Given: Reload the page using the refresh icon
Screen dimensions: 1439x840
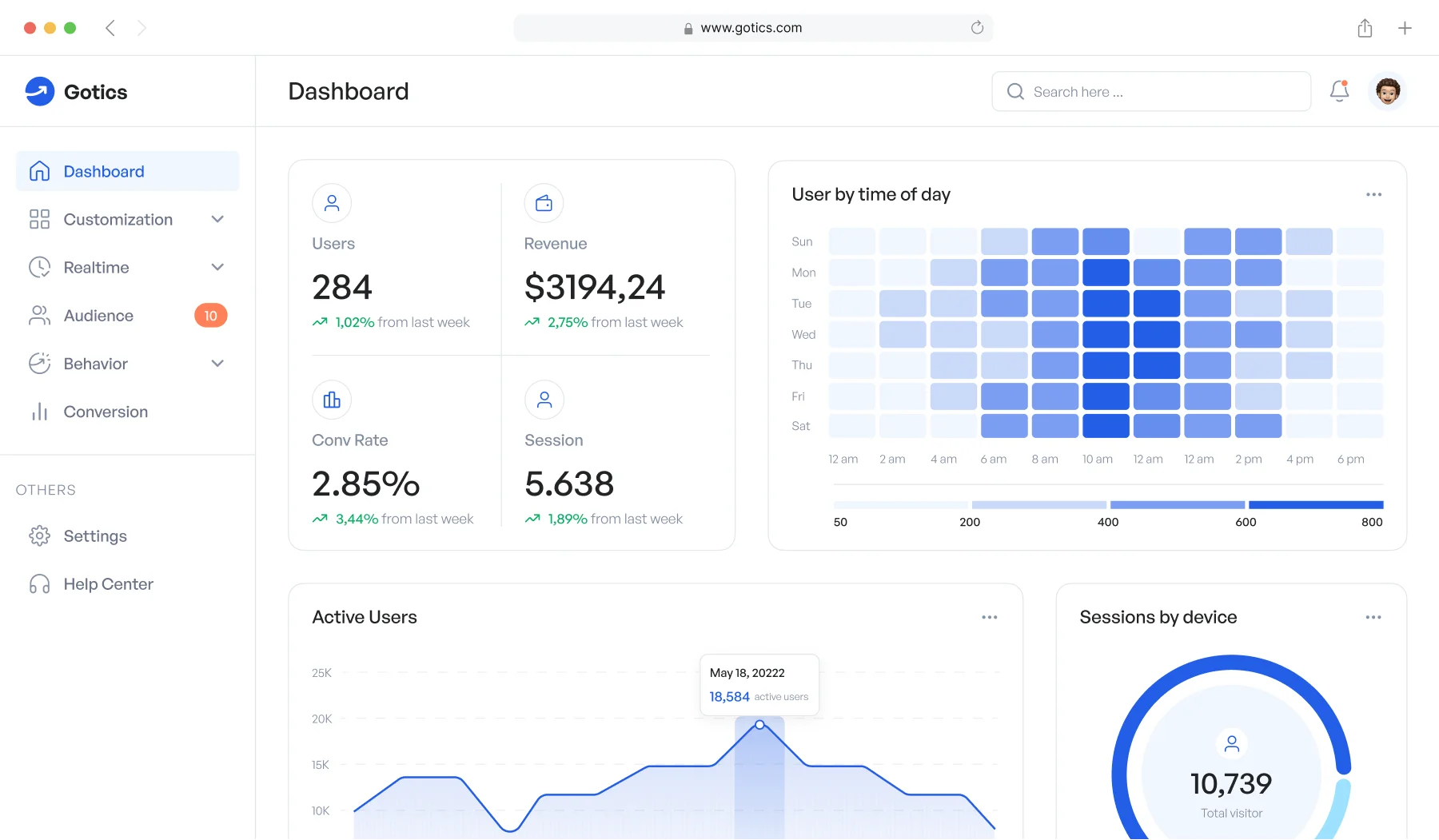Looking at the screenshot, I should point(977,28).
